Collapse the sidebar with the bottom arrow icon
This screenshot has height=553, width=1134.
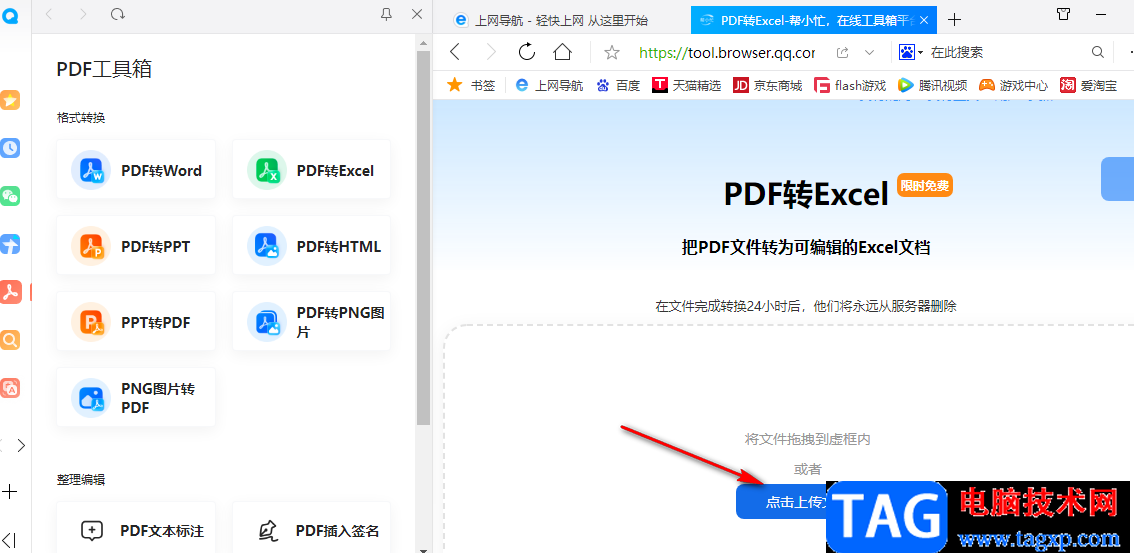[x=9, y=539]
